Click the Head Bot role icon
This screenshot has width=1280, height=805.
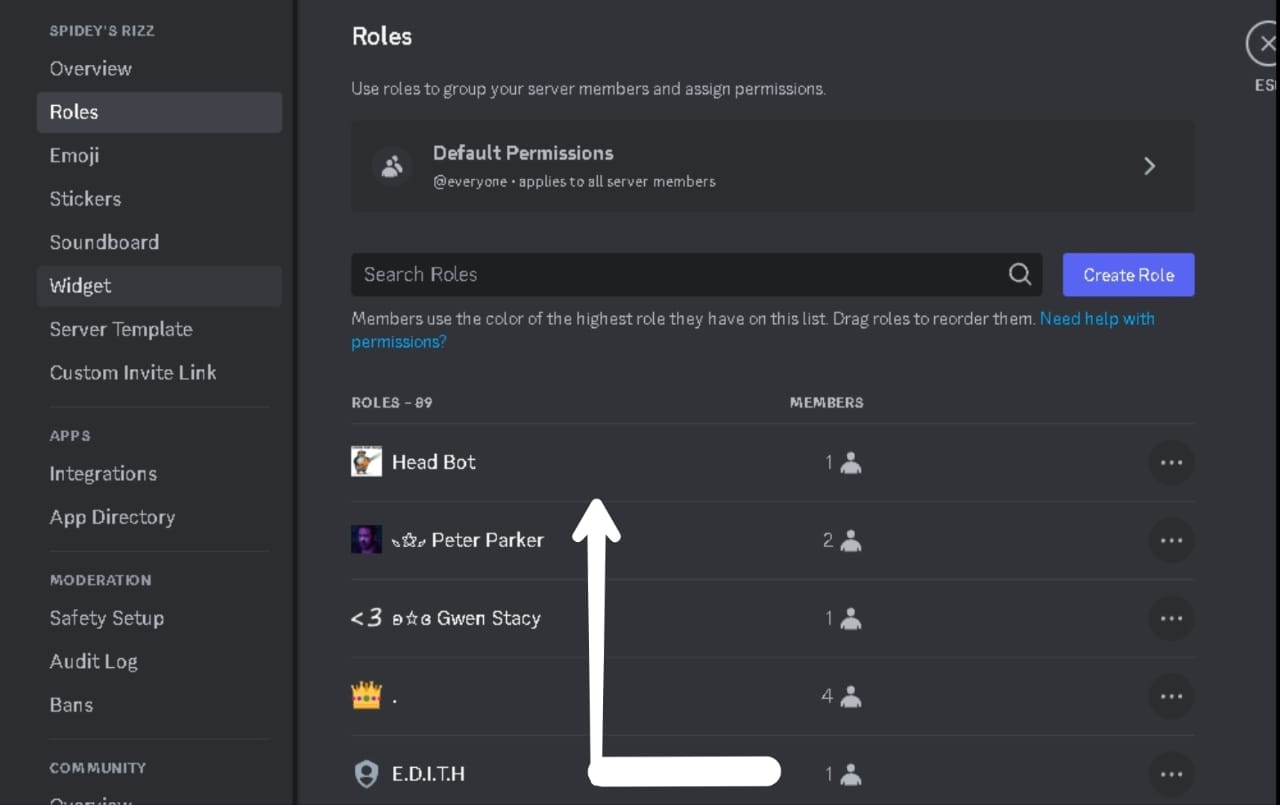pos(366,462)
